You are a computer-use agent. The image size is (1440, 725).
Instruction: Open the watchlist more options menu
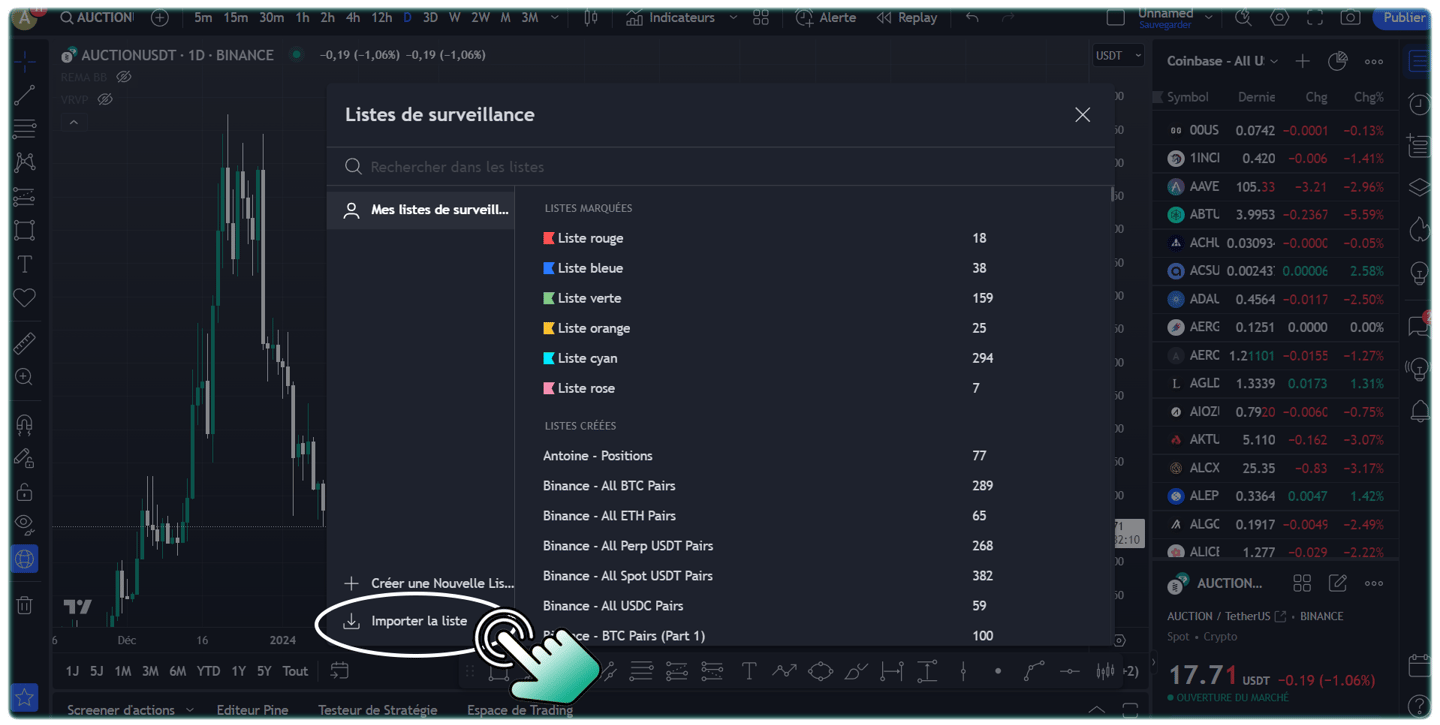(1374, 62)
